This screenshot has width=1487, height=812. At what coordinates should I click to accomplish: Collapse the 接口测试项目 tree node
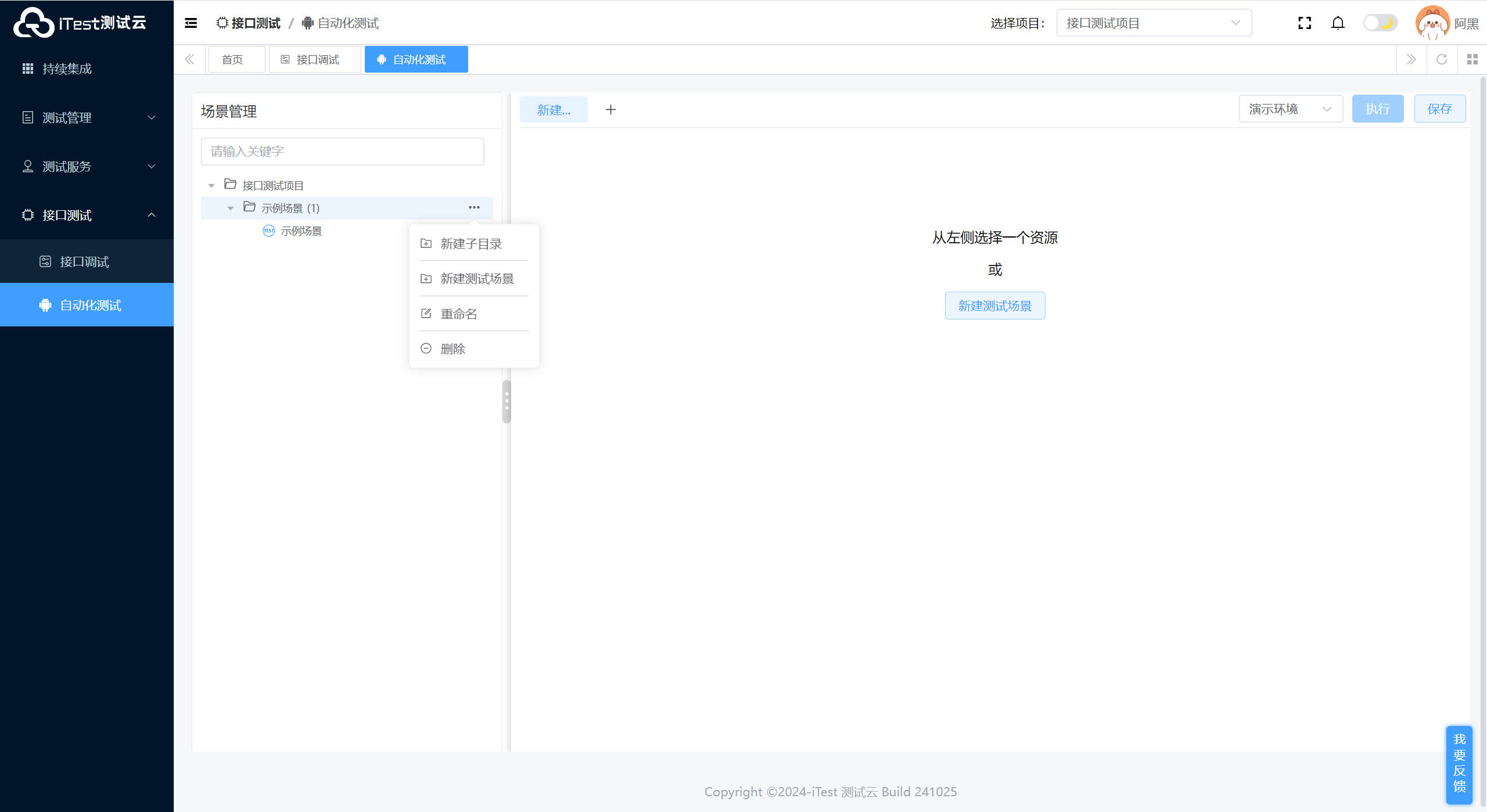pyautogui.click(x=211, y=186)
